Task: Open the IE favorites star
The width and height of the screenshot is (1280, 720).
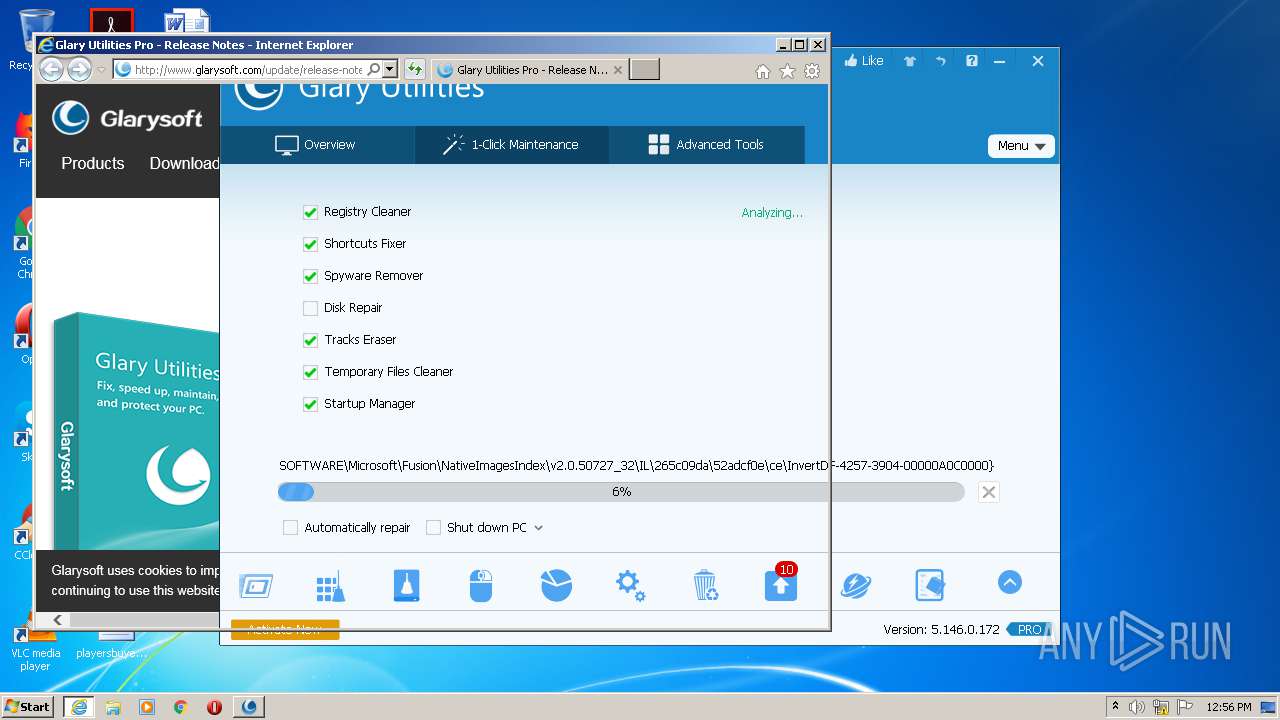Action: coord(788,71)
